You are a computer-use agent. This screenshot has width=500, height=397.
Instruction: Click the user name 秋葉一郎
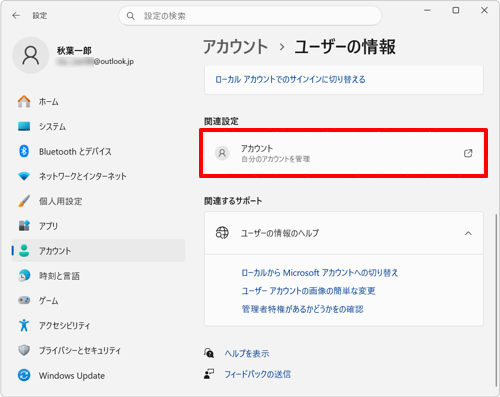74,51
